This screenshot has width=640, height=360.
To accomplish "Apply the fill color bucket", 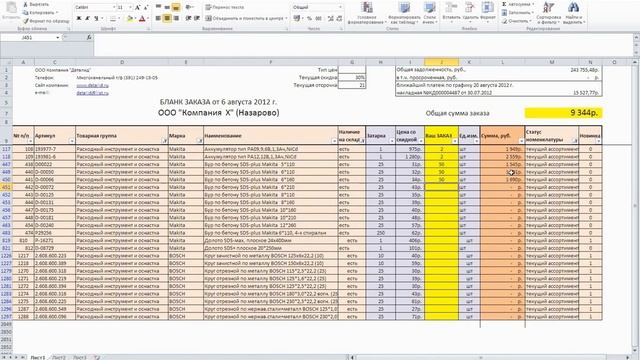I will click(130, 18).
